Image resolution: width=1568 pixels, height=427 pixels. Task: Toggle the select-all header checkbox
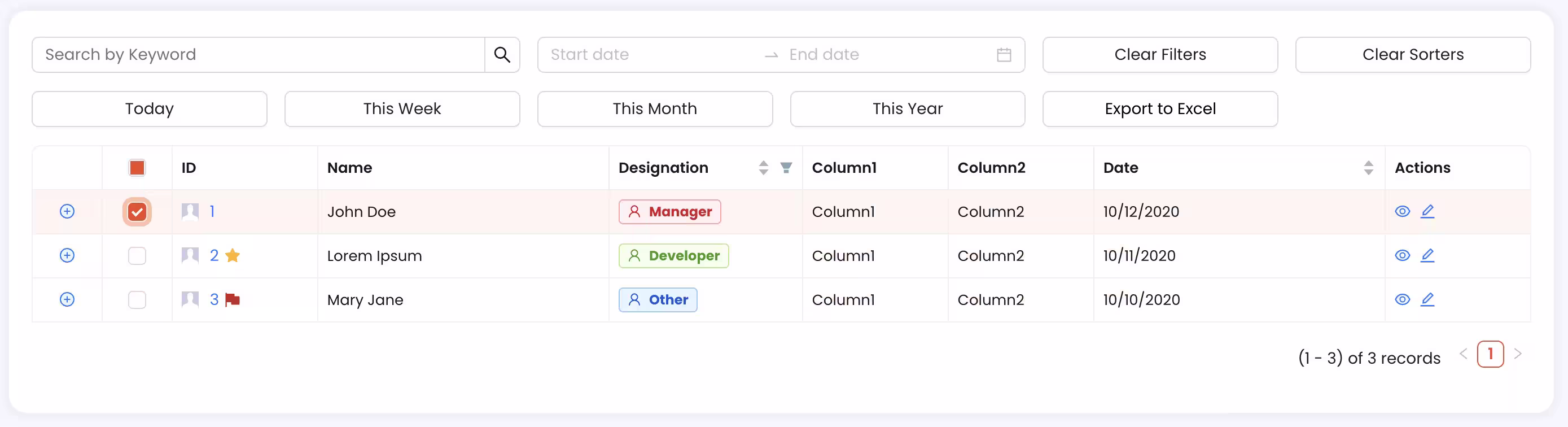[137, 168]
